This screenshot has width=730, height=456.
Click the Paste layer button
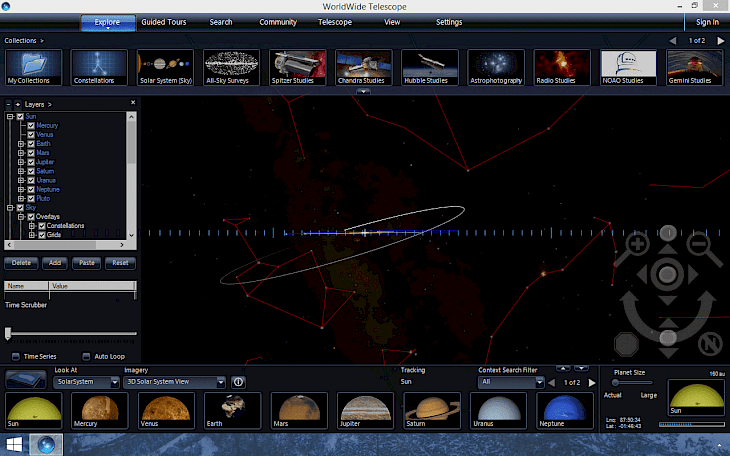[87, 263]
